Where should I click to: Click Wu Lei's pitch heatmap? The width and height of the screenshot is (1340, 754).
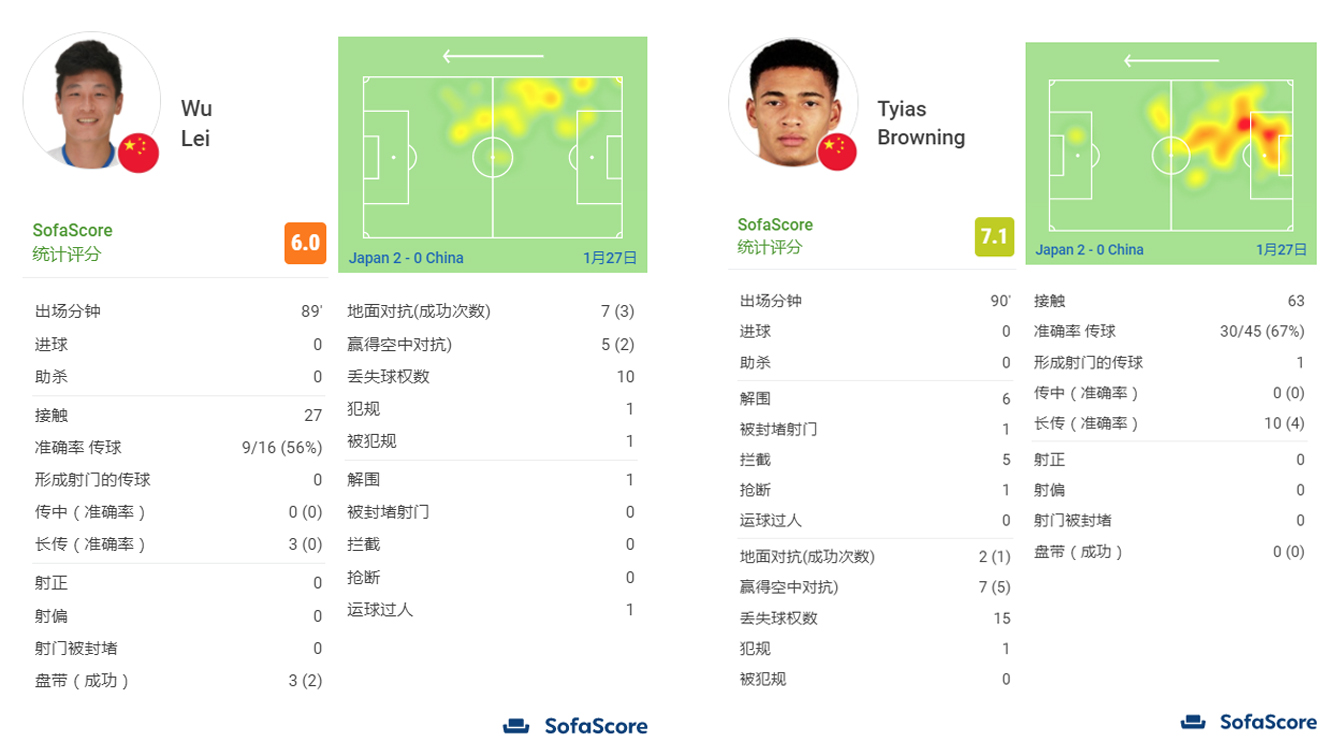pos(492,157)
